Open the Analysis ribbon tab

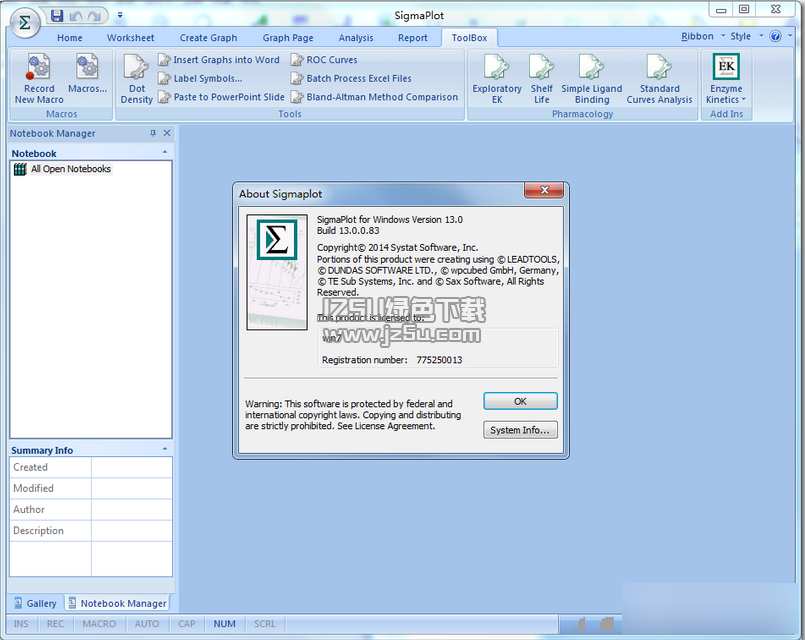356,38
